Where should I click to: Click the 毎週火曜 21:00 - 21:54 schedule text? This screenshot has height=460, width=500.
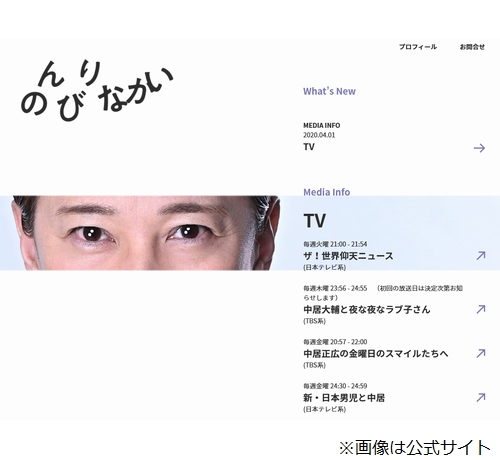coord(335,244)
